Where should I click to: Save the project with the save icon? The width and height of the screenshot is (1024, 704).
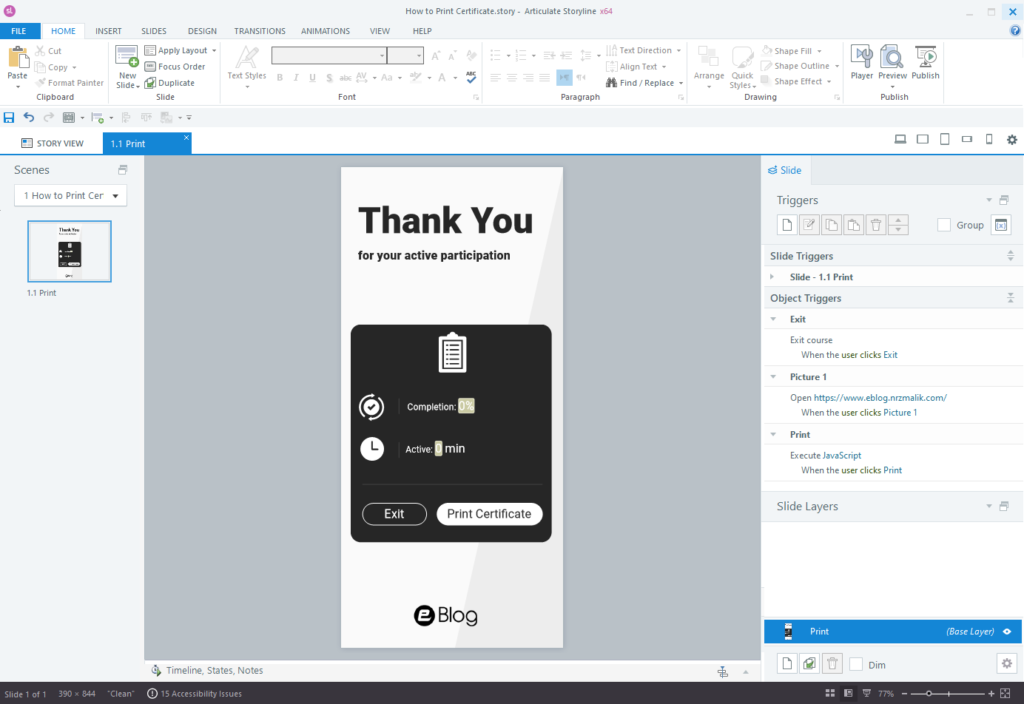(x=8, y=118)
